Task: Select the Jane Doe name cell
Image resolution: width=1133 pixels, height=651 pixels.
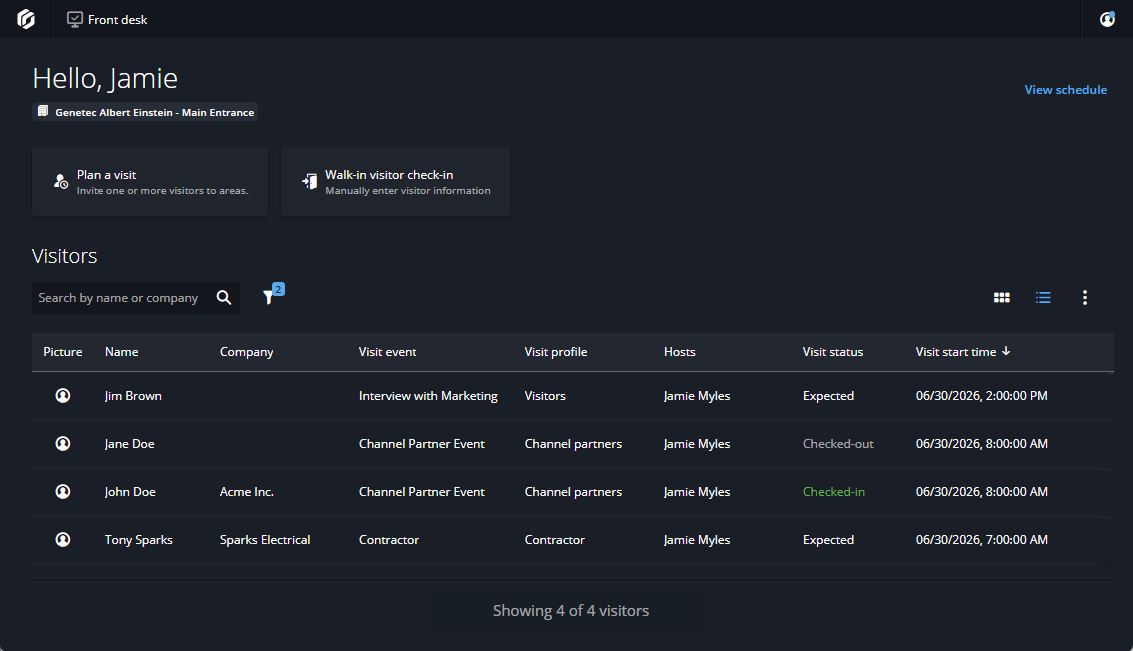Action: click(129, 444)
